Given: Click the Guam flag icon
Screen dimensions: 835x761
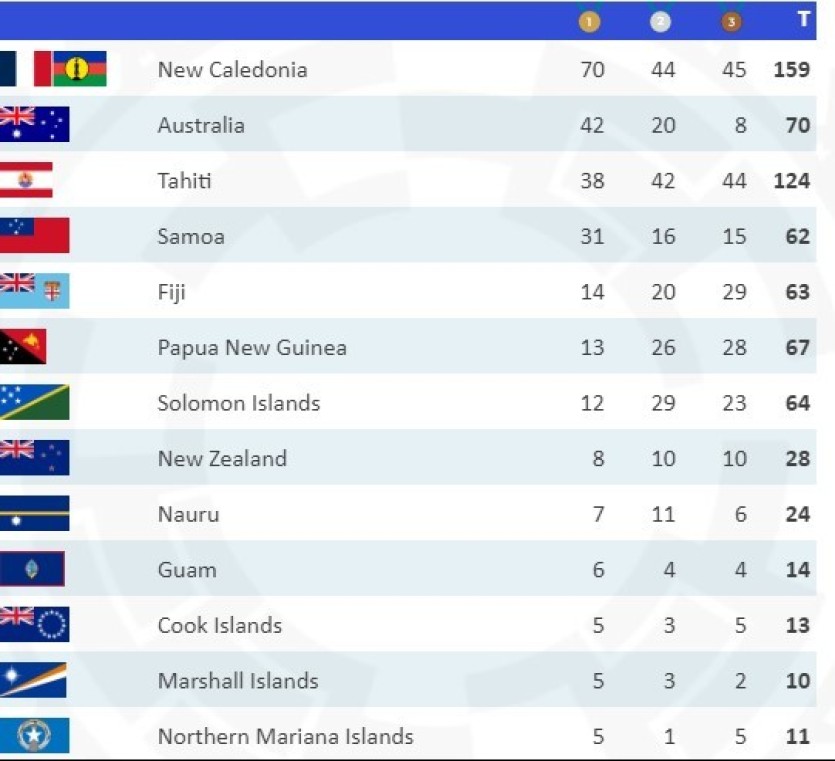Looking at the screenshot, I should pos(32,569).
